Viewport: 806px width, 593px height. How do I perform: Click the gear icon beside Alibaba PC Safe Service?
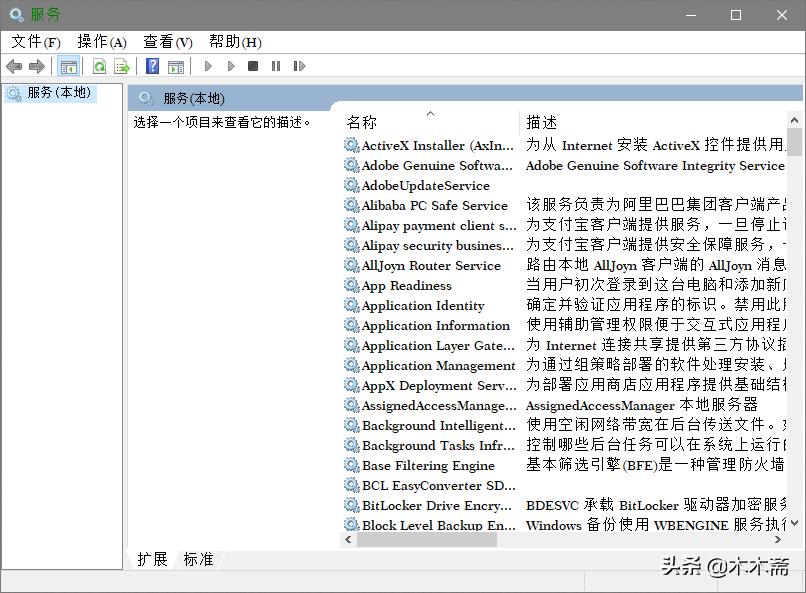tap(352, 205)
